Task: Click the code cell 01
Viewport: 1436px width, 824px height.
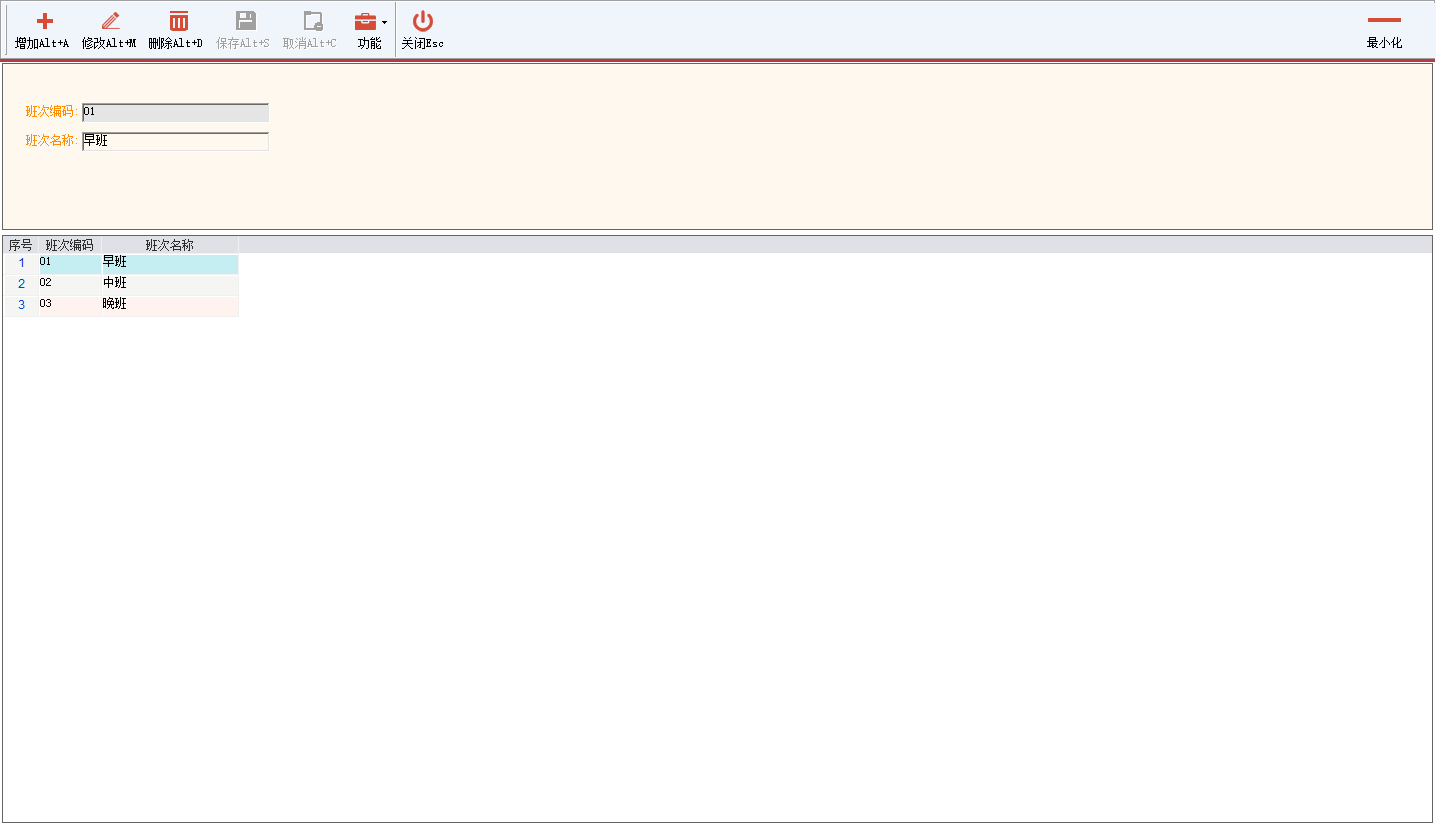Action: click(x=70, y=263)
